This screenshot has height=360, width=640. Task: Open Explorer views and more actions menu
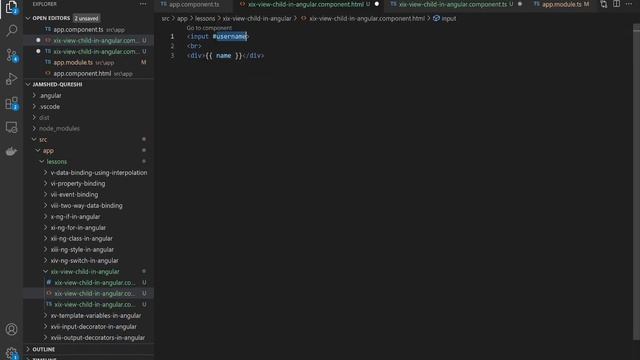tap(143, 4)
